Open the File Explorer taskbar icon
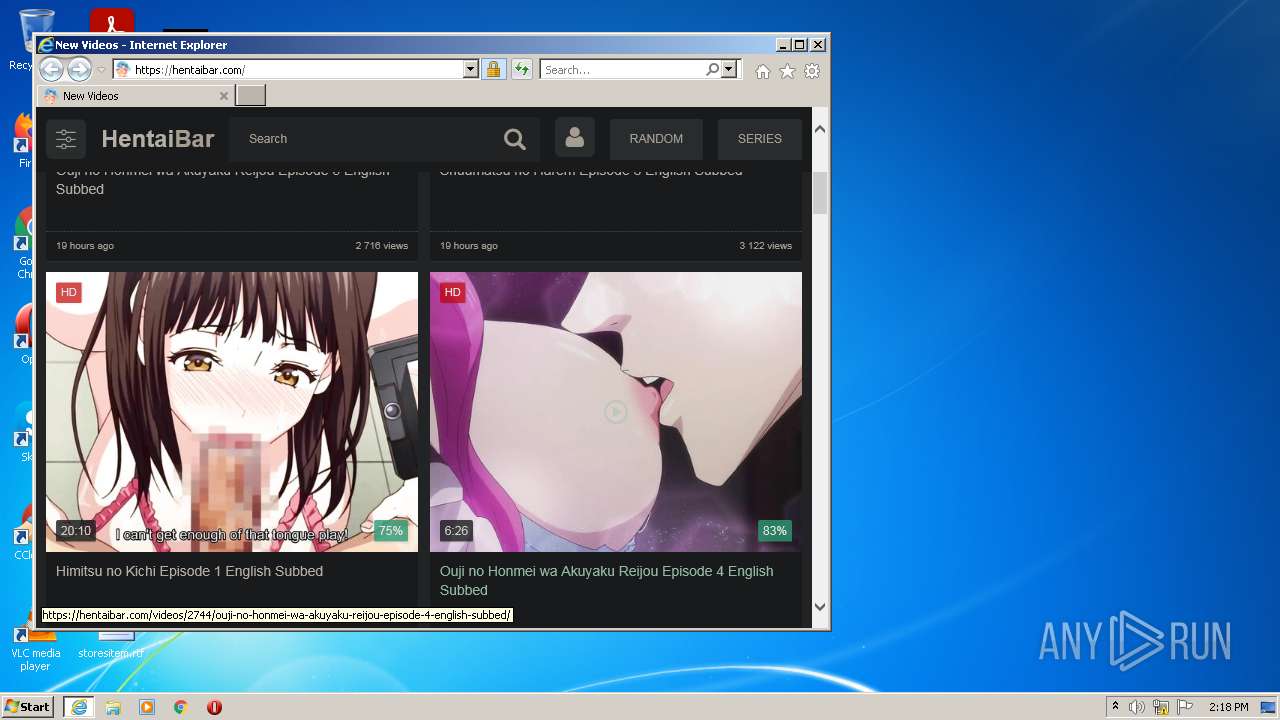The height and width of the screenshot is (720, 1280). click(113, 707)
